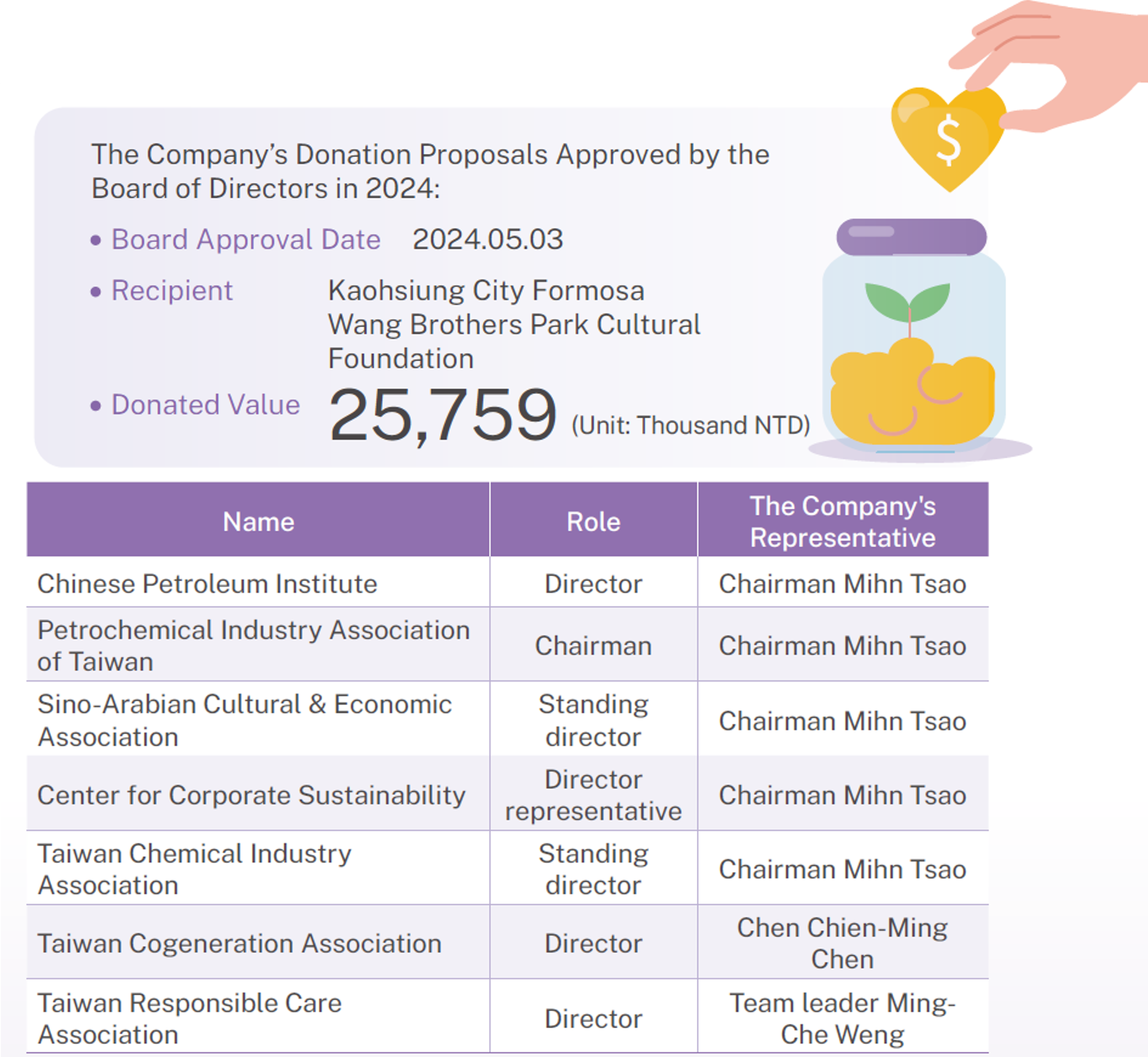The height and width of the screenshot is (1057, 1148).
Task: Select Center for Corporate Sustainability cell
Action: pyautogui.click(x=252, y=795)
